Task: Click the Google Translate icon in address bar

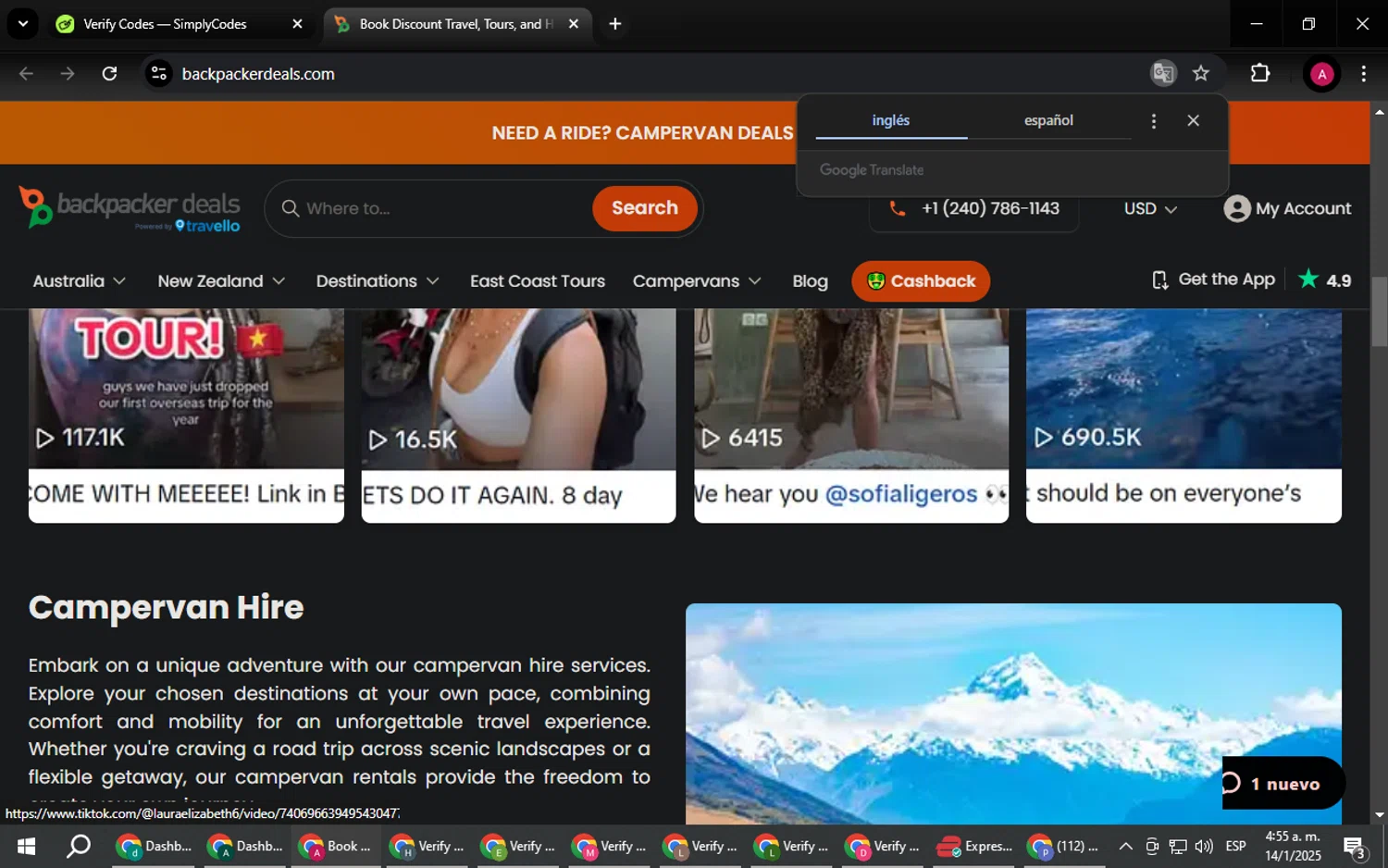Action: 1163,73
